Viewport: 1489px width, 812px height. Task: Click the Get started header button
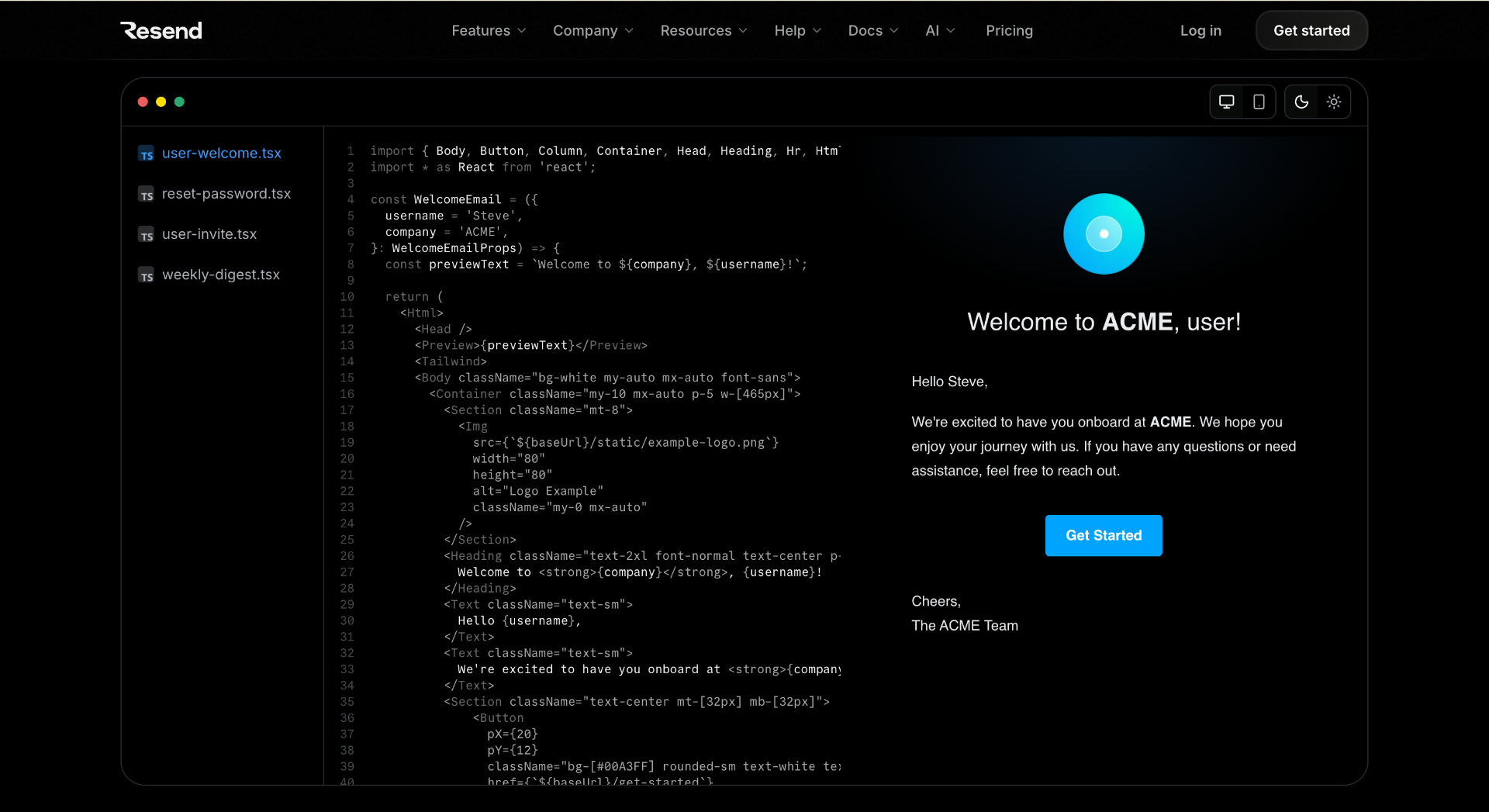click(x=1311, y=30)
